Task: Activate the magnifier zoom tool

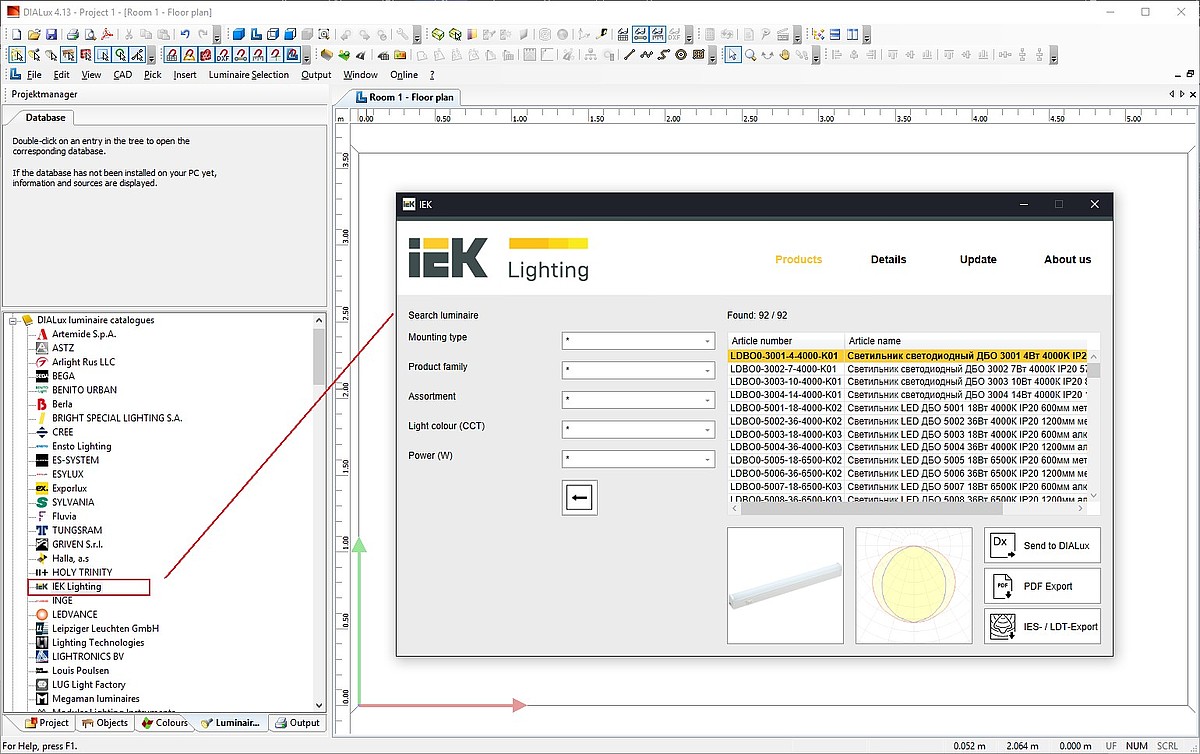Action: (x=750, y=55)
